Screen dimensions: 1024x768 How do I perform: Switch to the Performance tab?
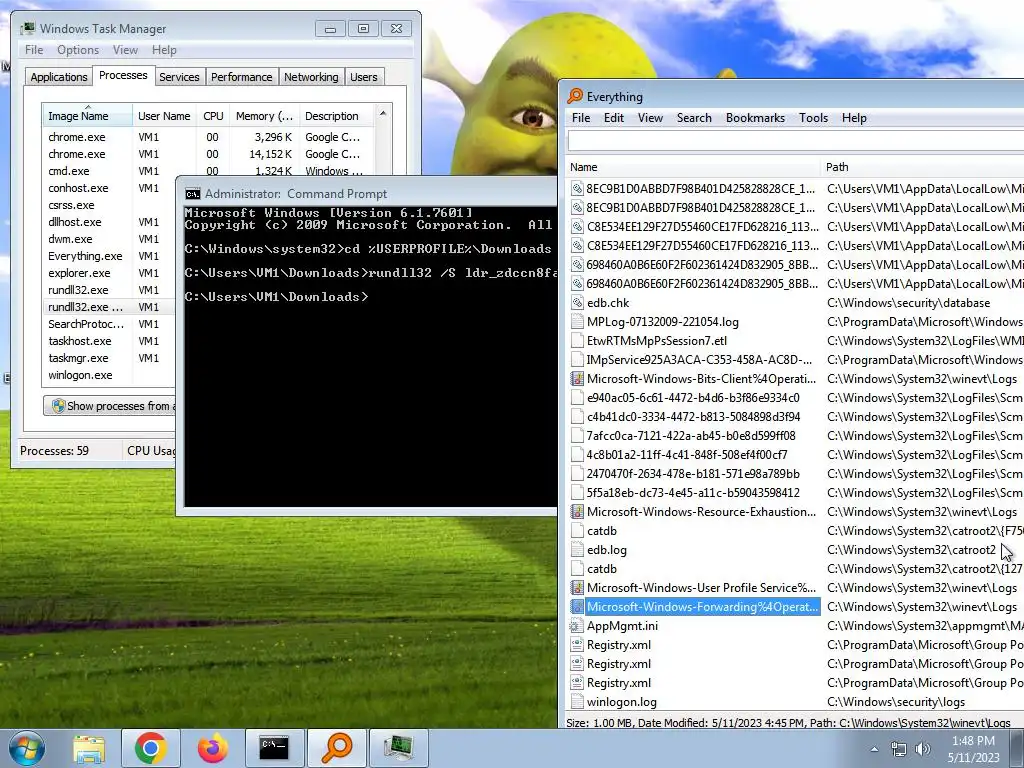click(x=241, y=77)
